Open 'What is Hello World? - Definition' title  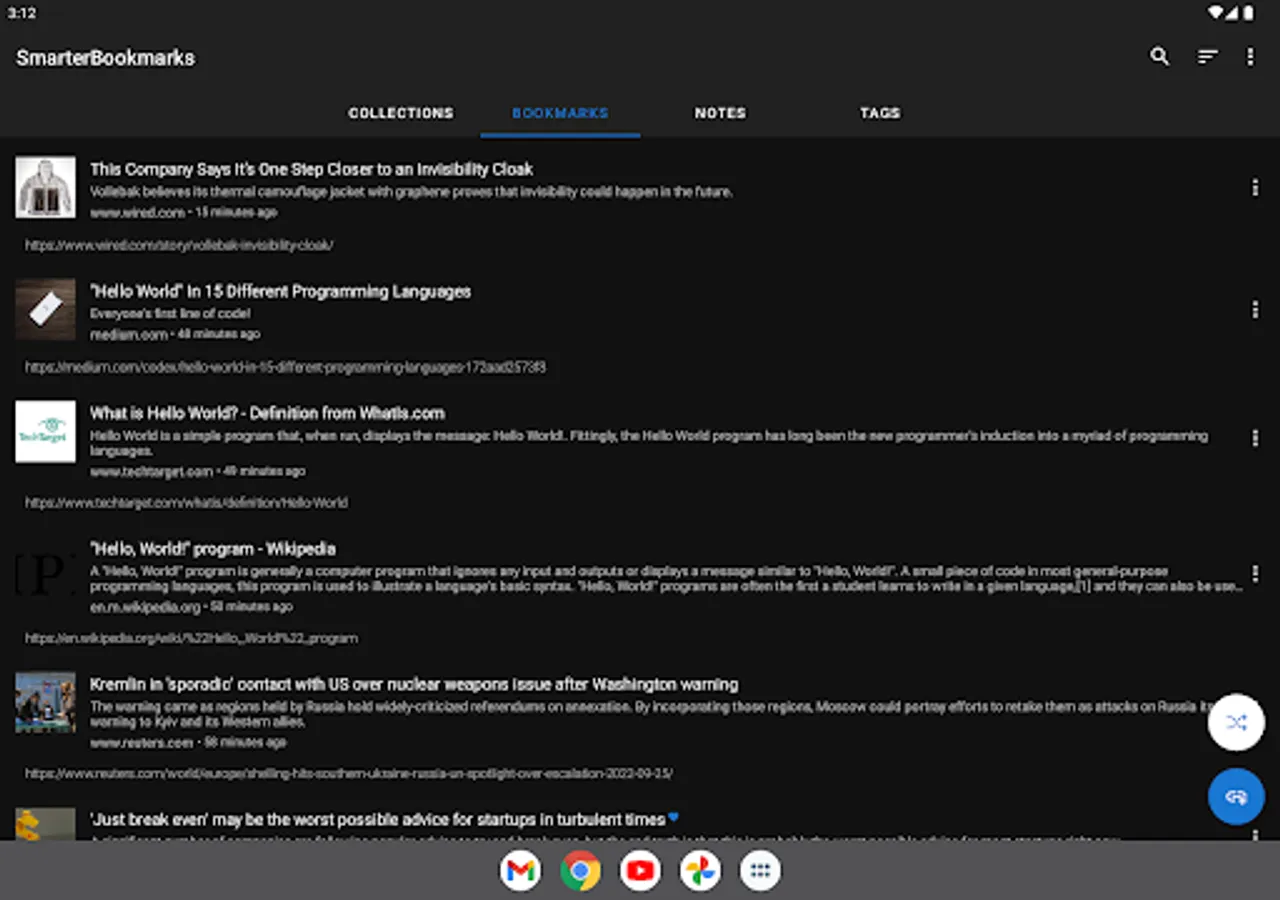267,413
